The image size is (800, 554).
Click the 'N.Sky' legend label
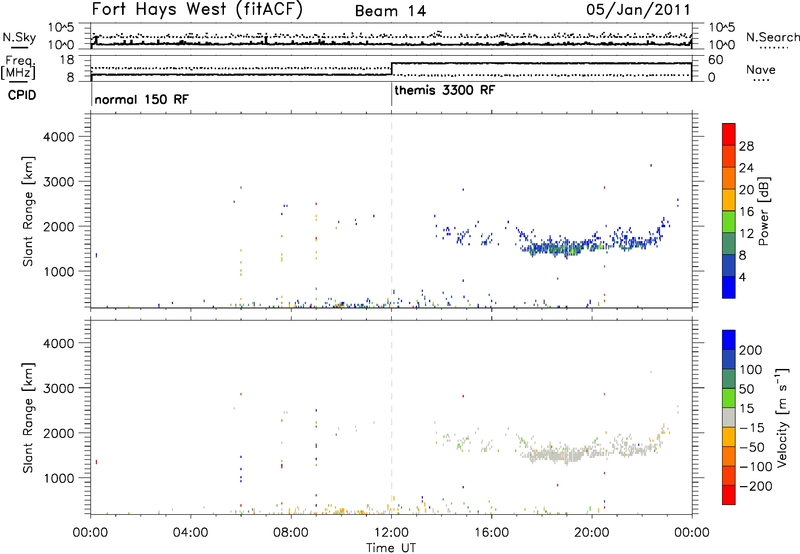(x=19, y=37)
